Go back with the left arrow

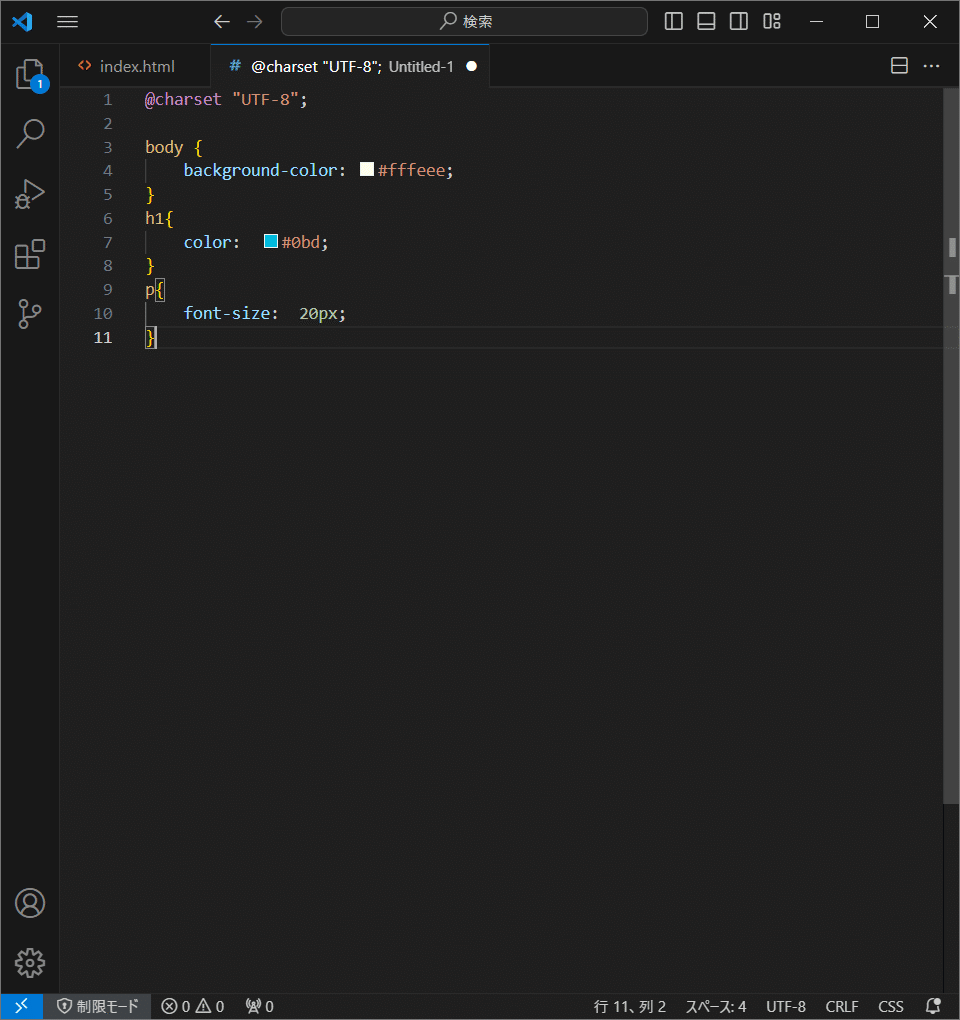pos(222,21)
